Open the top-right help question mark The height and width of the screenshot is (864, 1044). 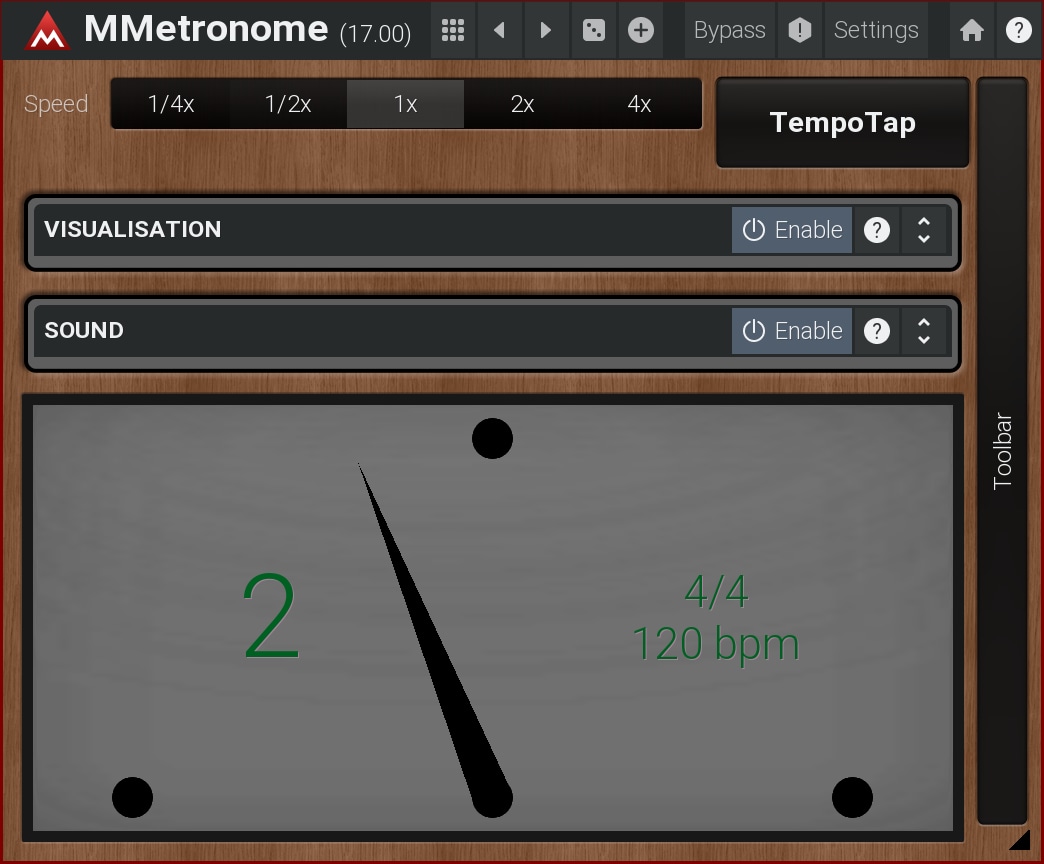1018,31
